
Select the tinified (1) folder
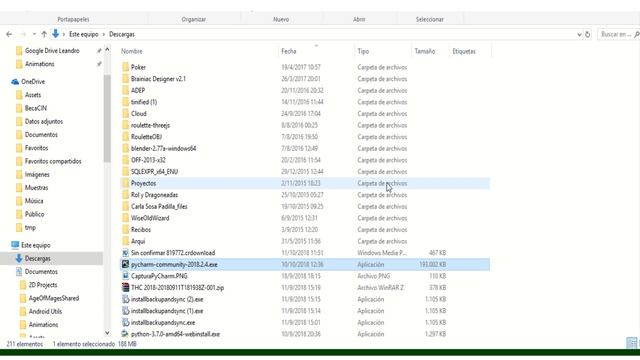(x=144, y=102)
